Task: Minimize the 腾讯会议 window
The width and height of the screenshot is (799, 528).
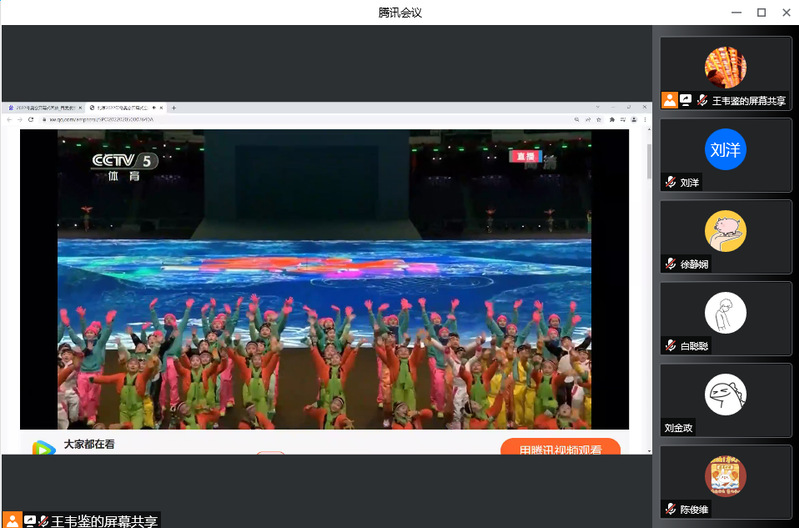Action: [x=736, y=12]
